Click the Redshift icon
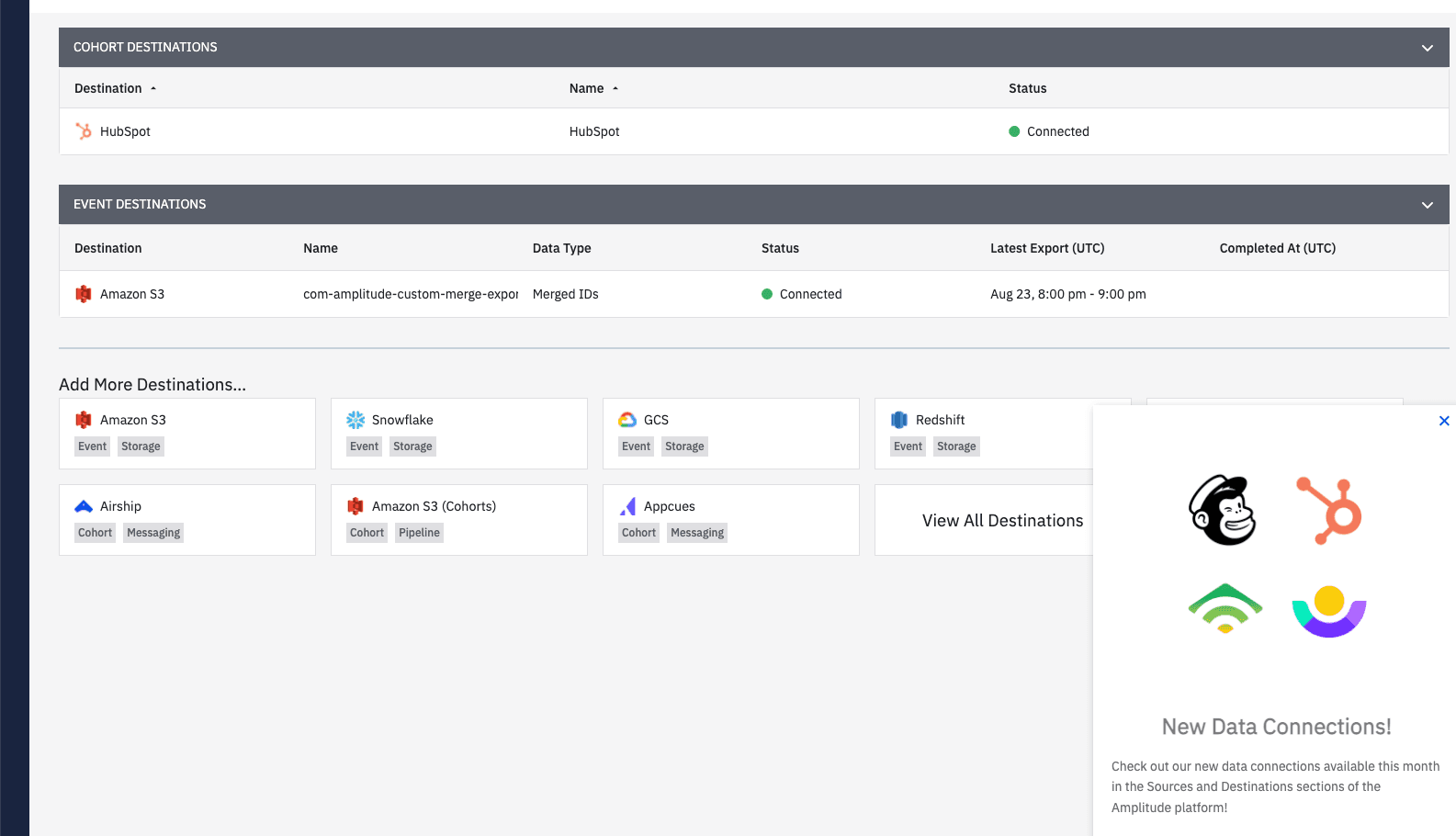1456x836 pixels. pyautogui.click(x=899, y=420)
